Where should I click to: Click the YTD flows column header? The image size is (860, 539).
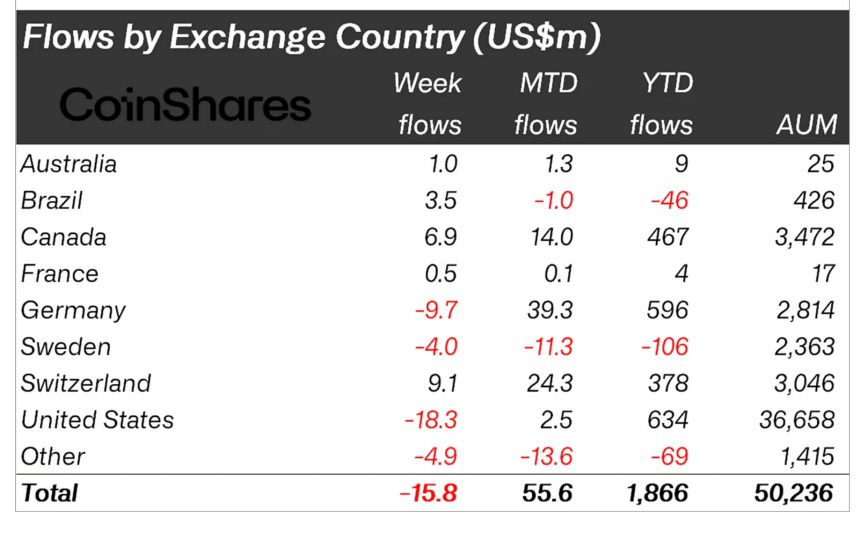pos(661,104)
